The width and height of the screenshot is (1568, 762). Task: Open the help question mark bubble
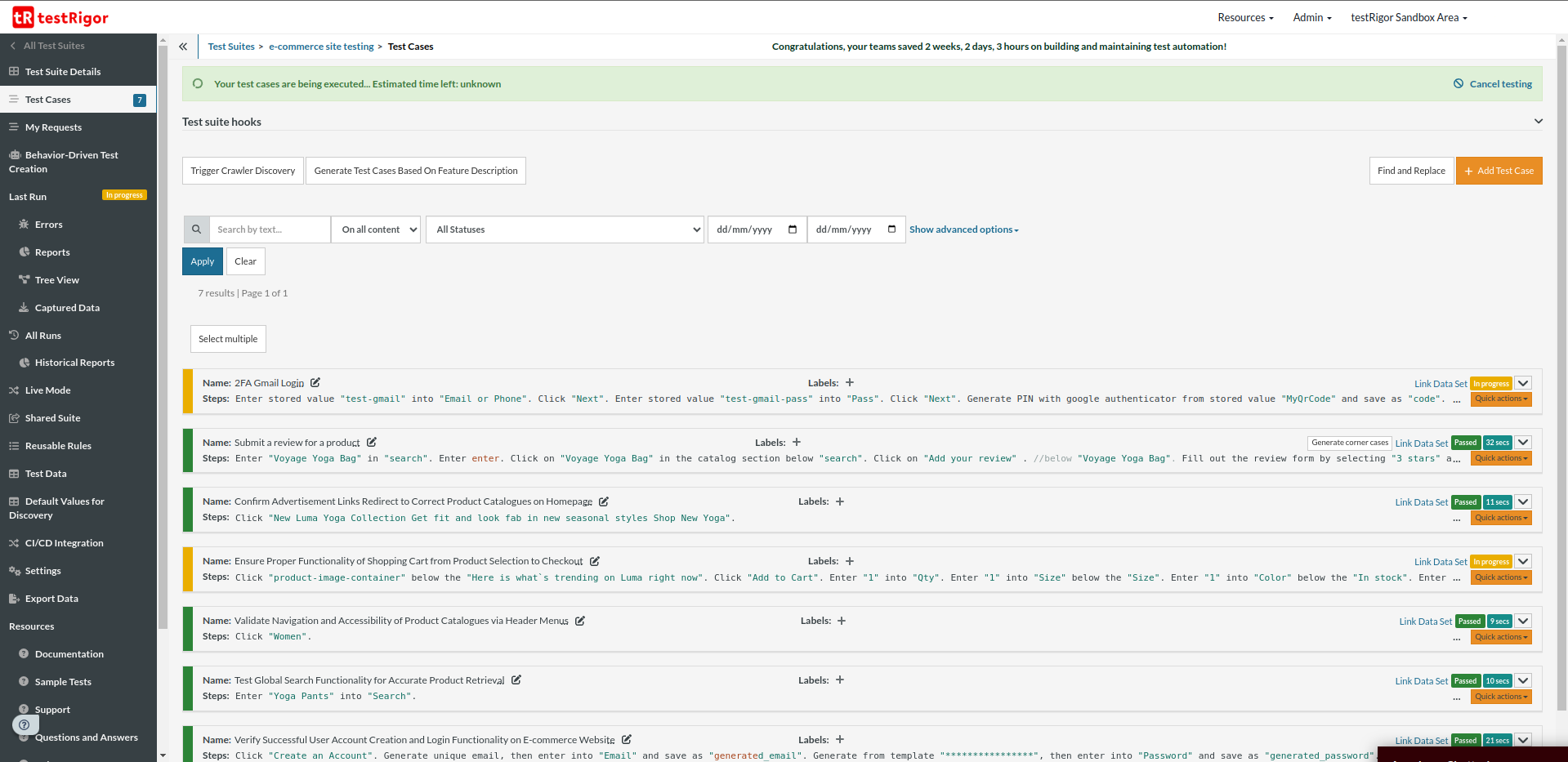(25, 724)
